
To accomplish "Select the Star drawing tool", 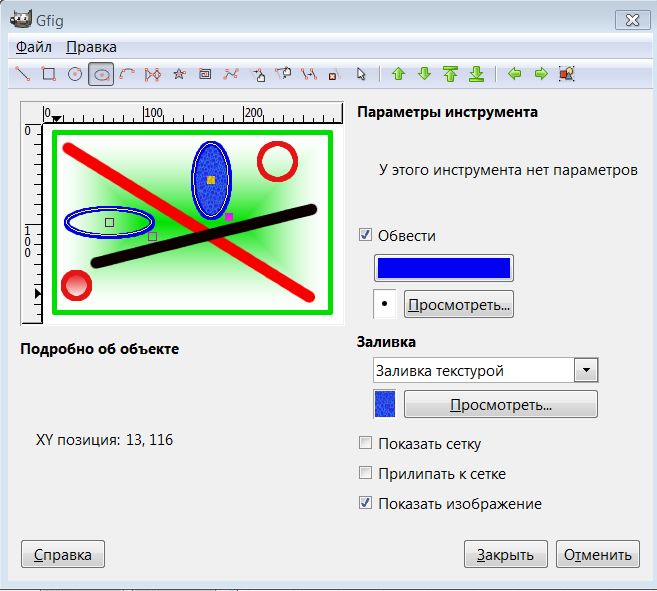I will pyautogui.click(x=179, y=74).
